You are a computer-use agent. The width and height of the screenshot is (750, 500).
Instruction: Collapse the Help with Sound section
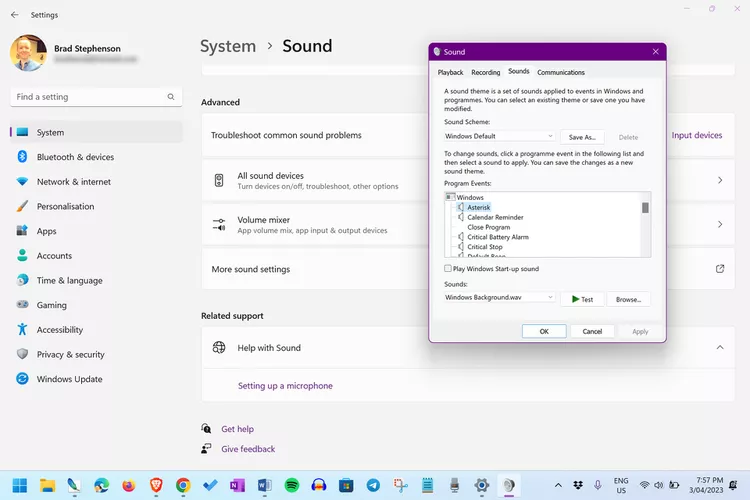(720, 347)
